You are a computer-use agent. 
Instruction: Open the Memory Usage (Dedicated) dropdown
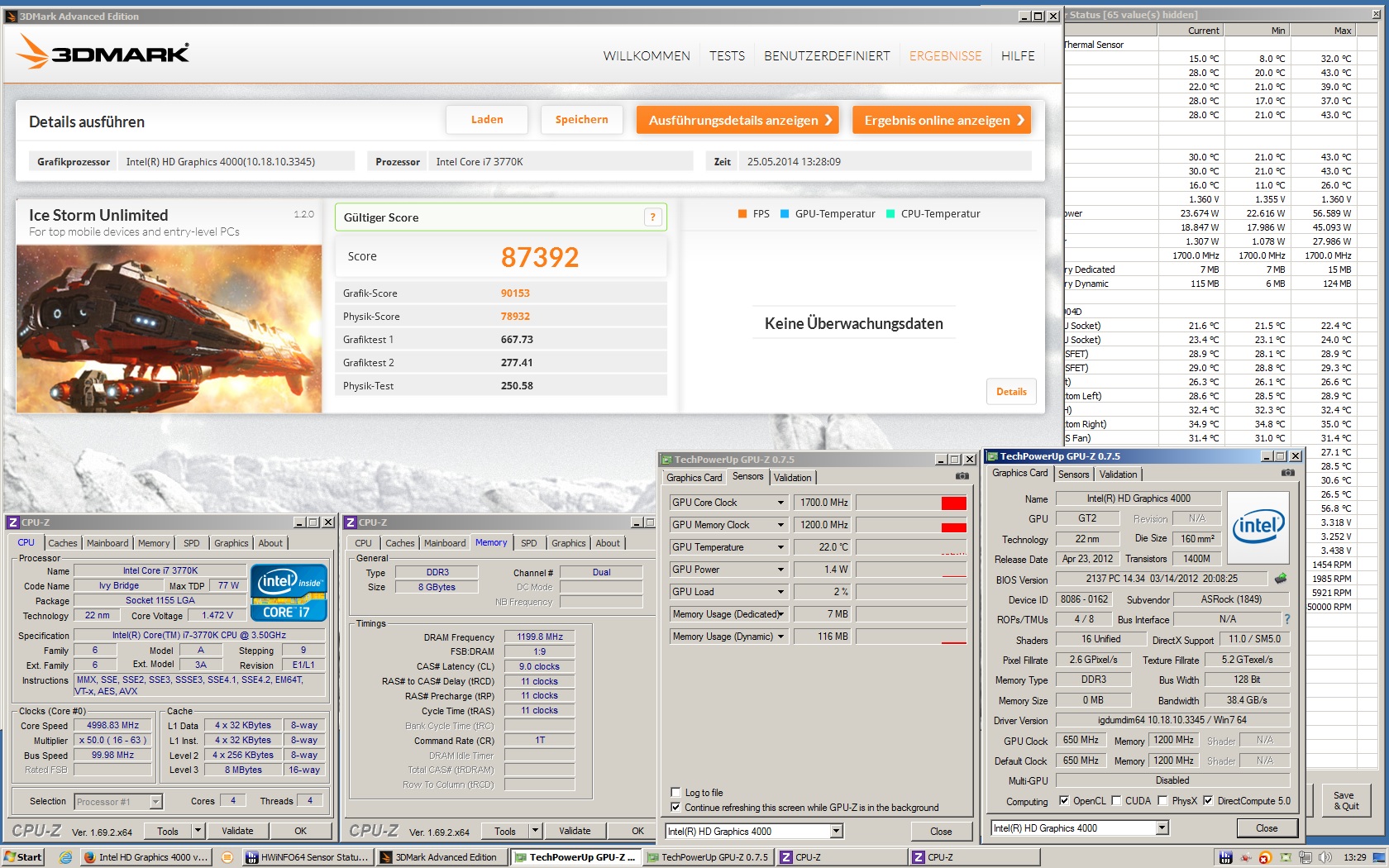click(780, 614)
